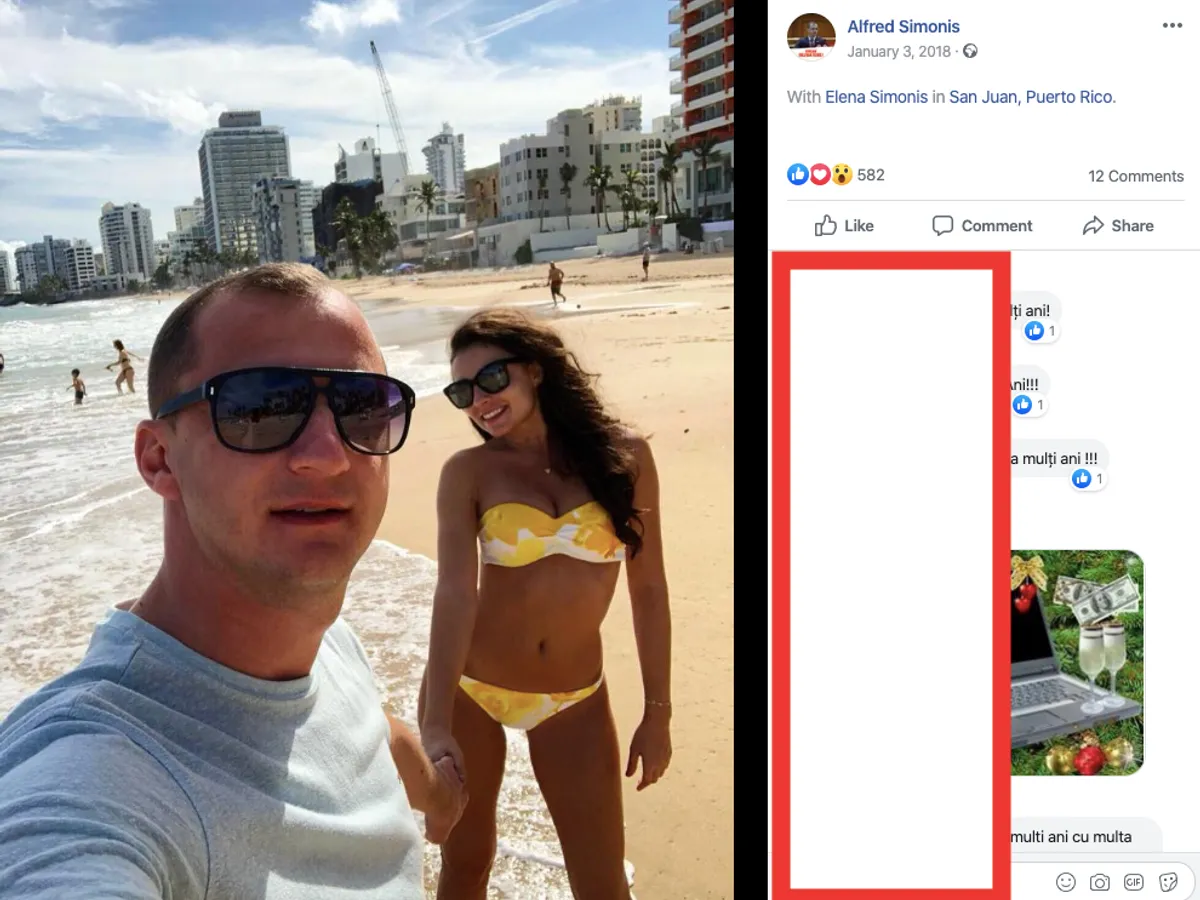The height and width of the screenshot is (900, 1200).
Task: Open Alfred Simonis profile picture avatar
Action: [x=811, y=38]
